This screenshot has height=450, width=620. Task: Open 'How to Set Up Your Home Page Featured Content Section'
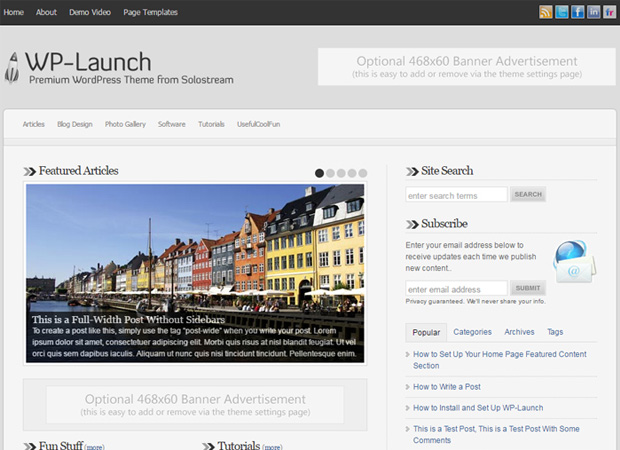[500, 360]
